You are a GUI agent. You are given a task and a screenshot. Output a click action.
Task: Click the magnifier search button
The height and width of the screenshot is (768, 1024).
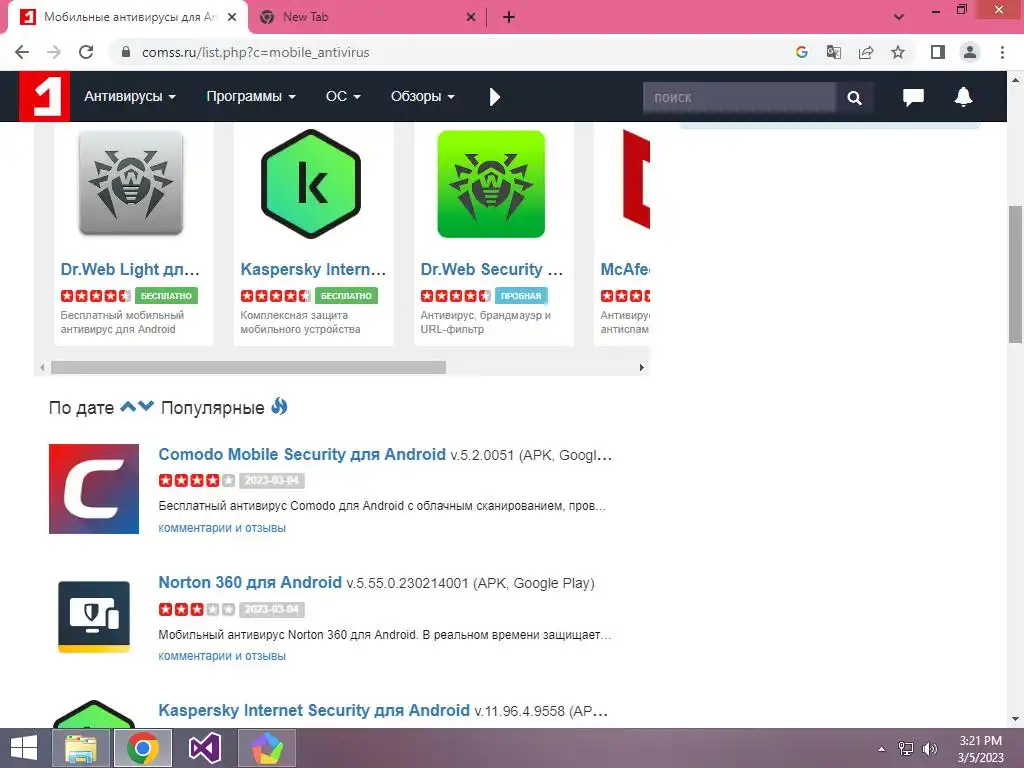pyautogui.click(x=854, y=97)
